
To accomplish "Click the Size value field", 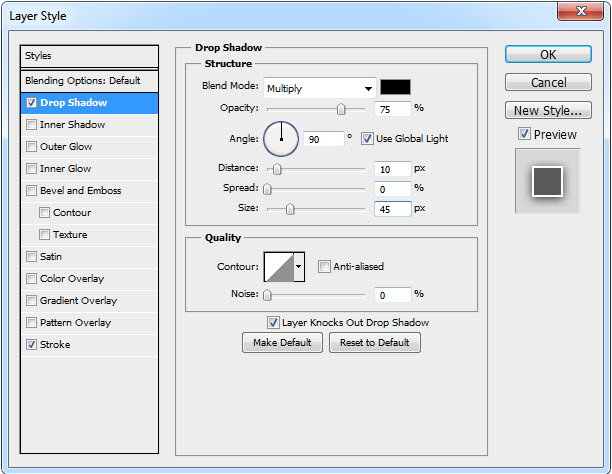I will point(393,209).
